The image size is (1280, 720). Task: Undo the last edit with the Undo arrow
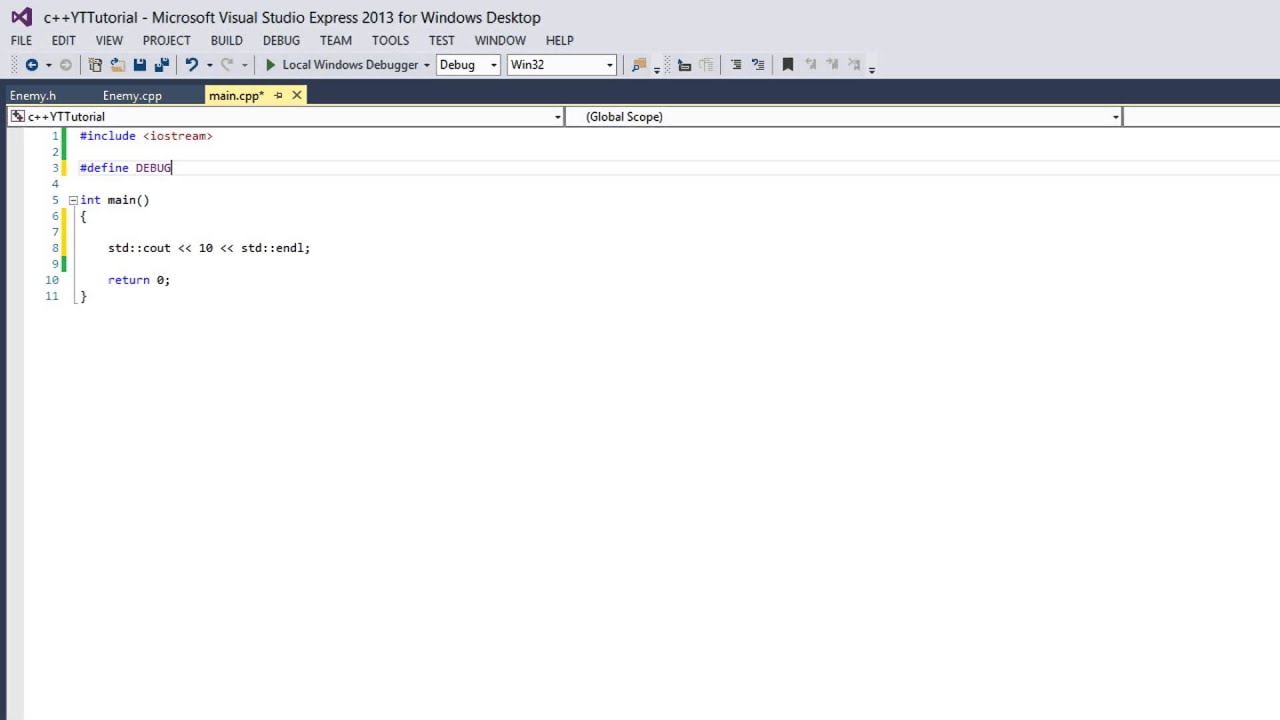(x=192, y=65)
